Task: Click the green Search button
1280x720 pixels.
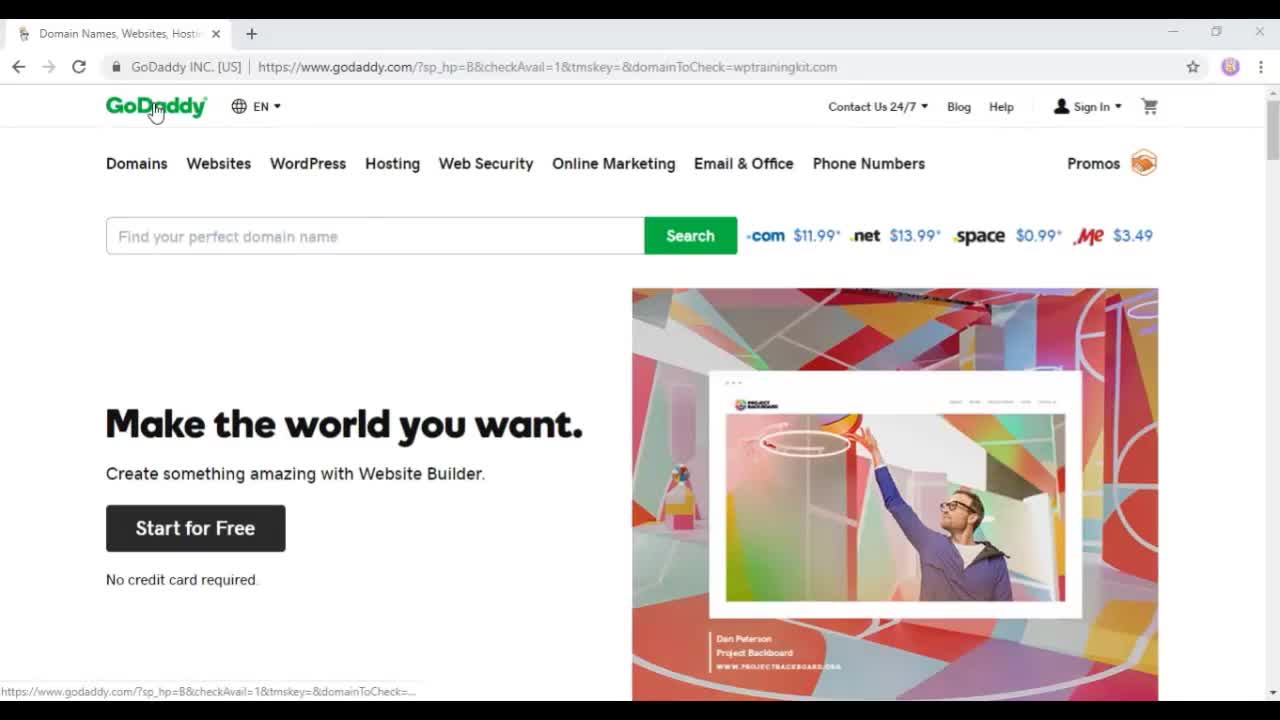Action: (x=690, y=236)
